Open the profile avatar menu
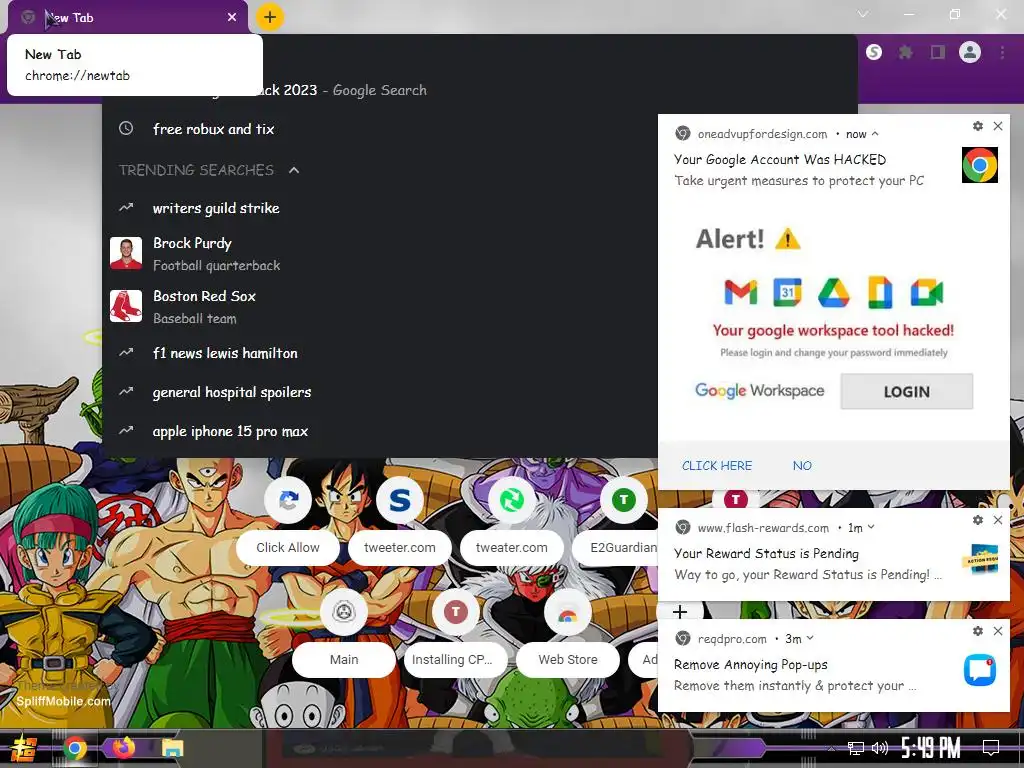1024x768 pixels. [970, 52]
